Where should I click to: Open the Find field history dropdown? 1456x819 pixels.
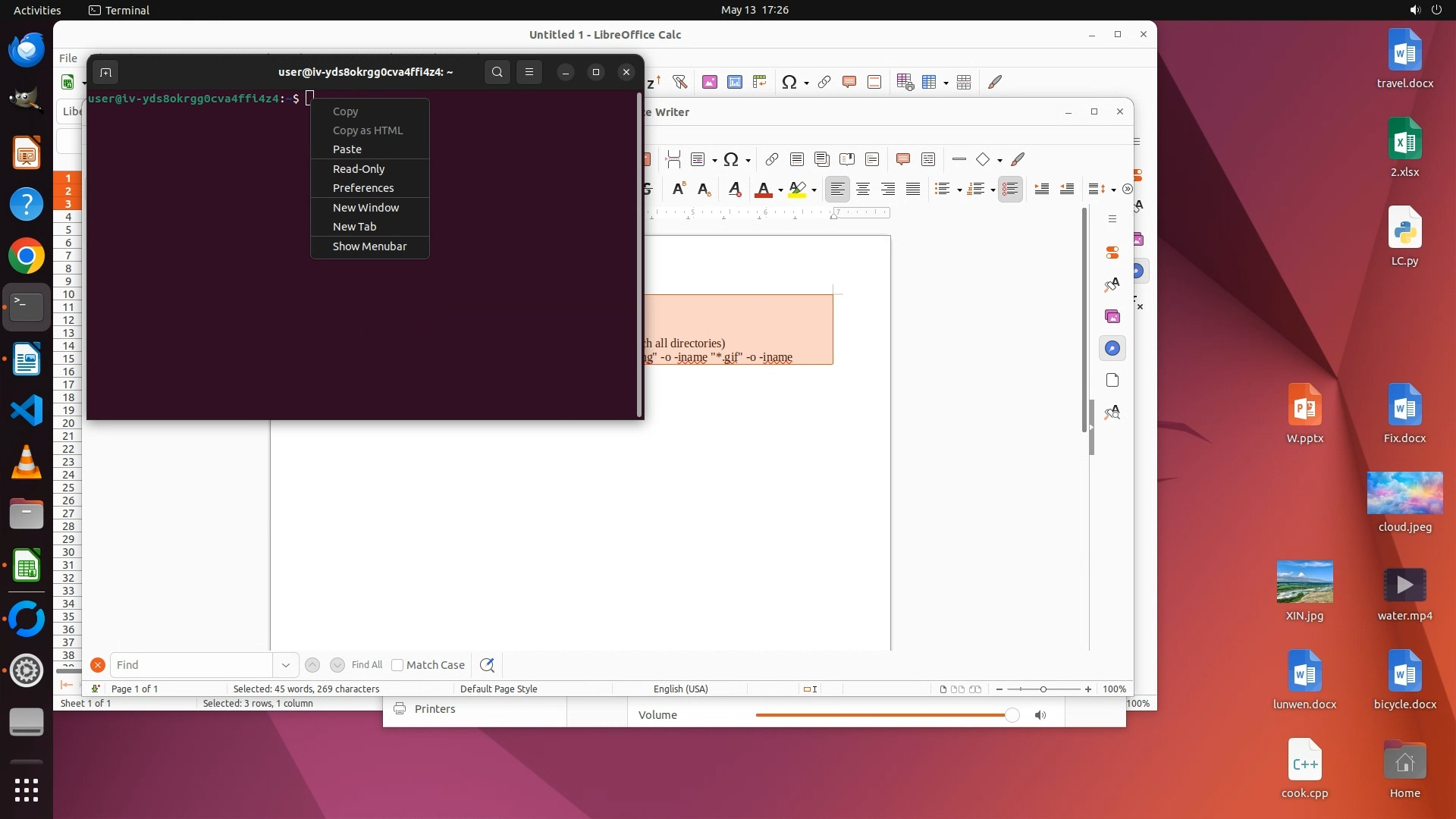point(286,665)
